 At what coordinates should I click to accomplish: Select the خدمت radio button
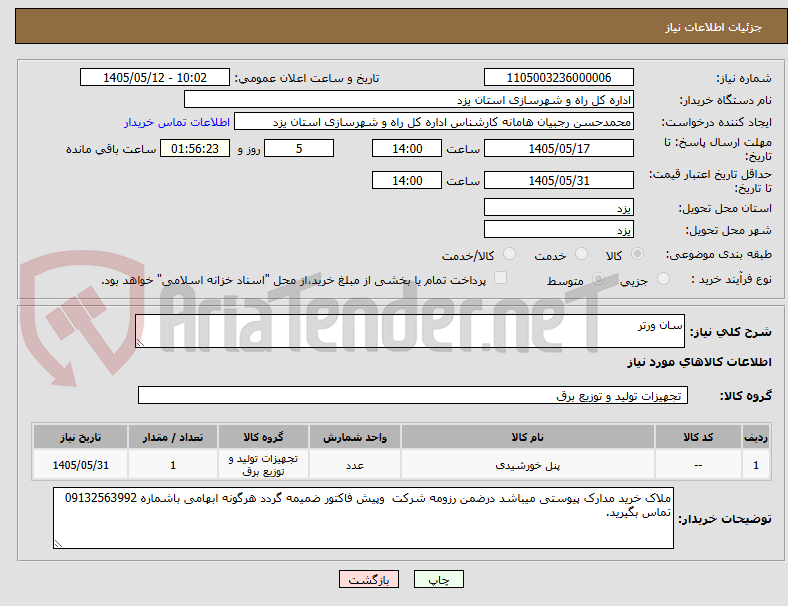pos(581,254)
